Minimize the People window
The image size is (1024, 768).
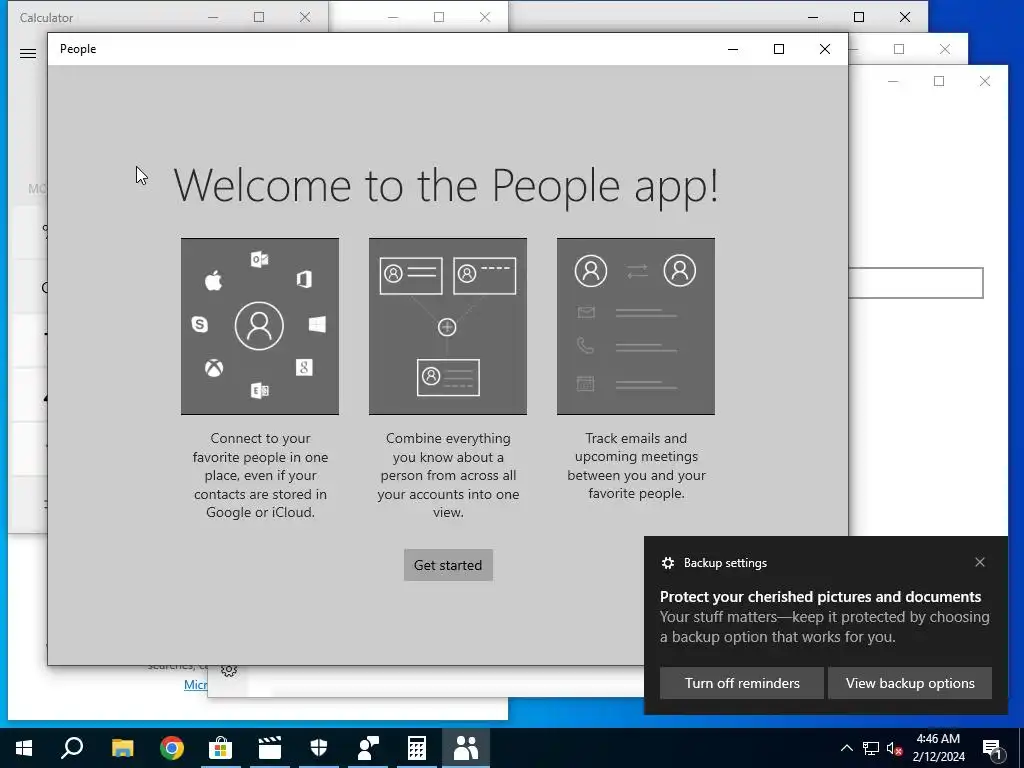pos(733,49)
